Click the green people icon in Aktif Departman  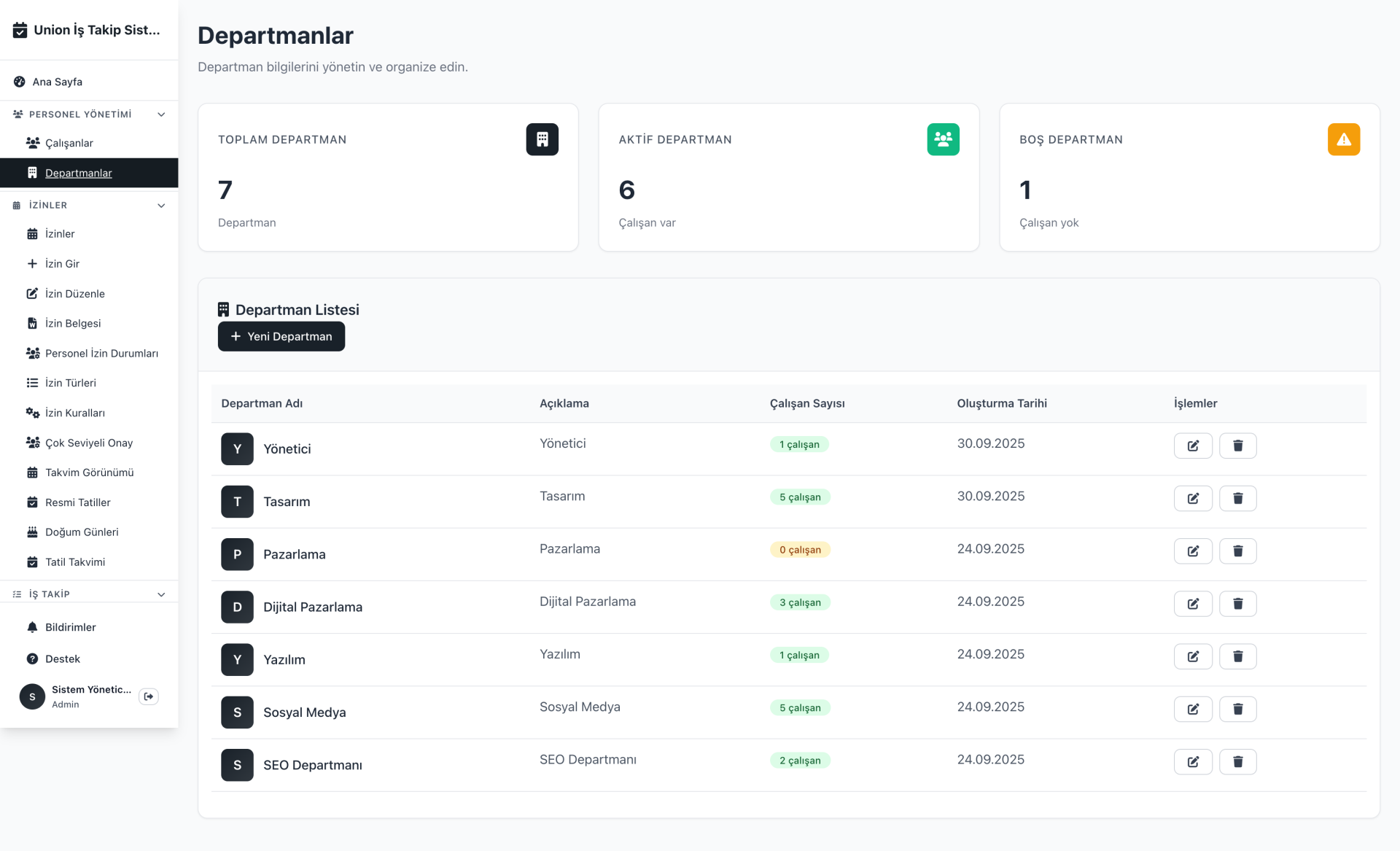[943, 139]
